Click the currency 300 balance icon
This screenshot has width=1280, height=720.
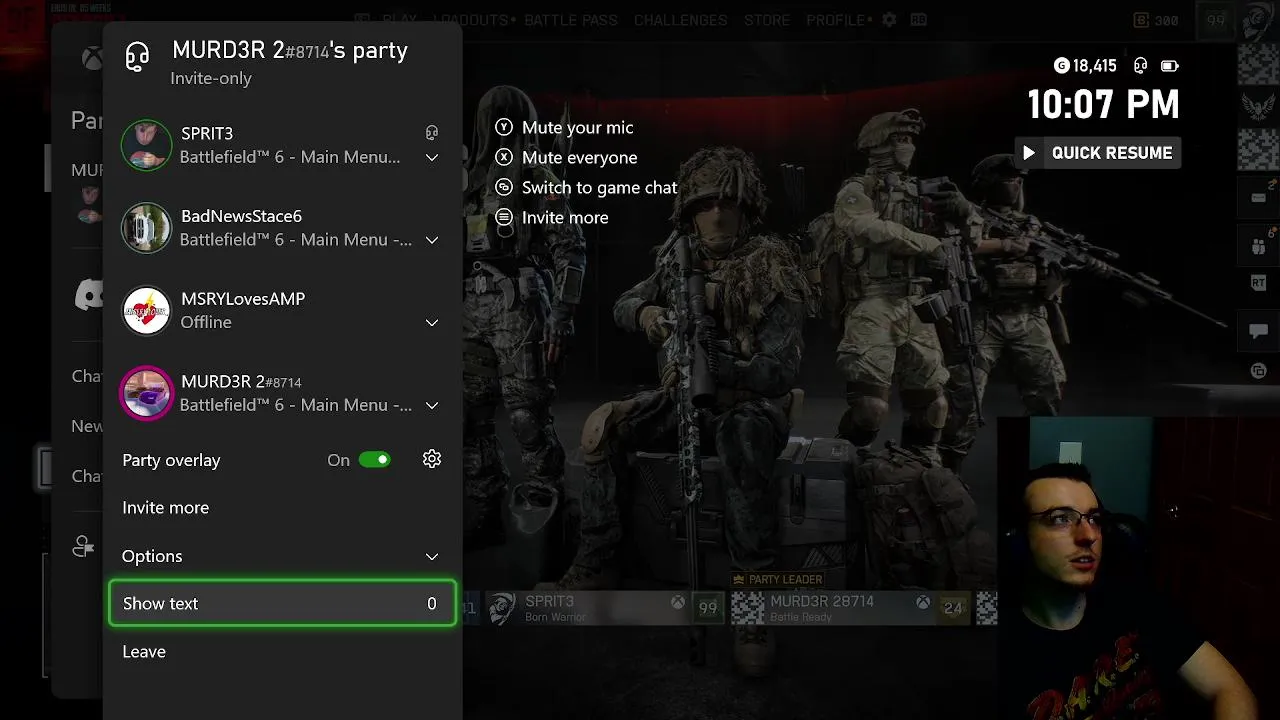(1142, 20)
